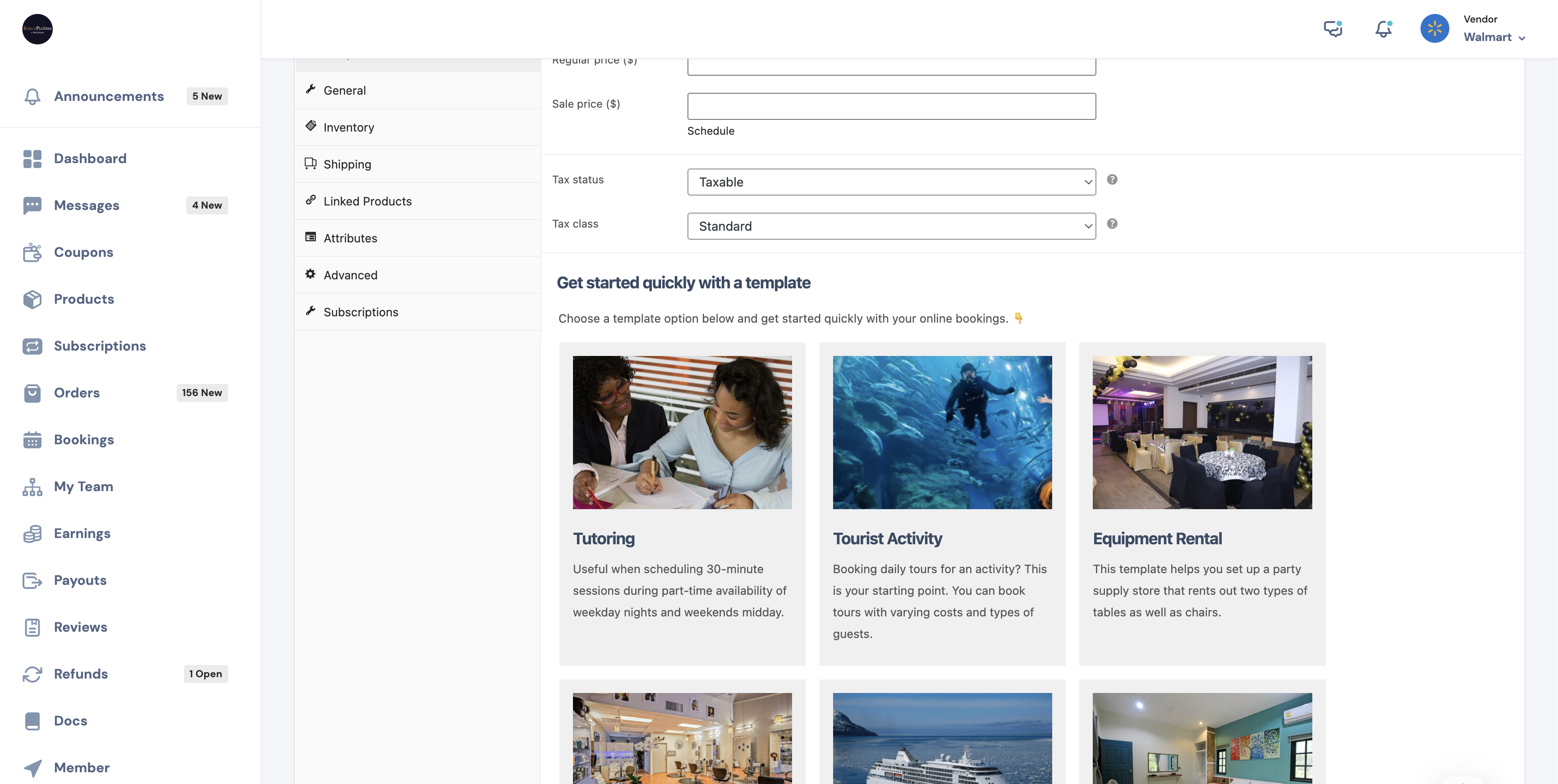
Task: Show help for Tax status
Action: click(1112, 179)
